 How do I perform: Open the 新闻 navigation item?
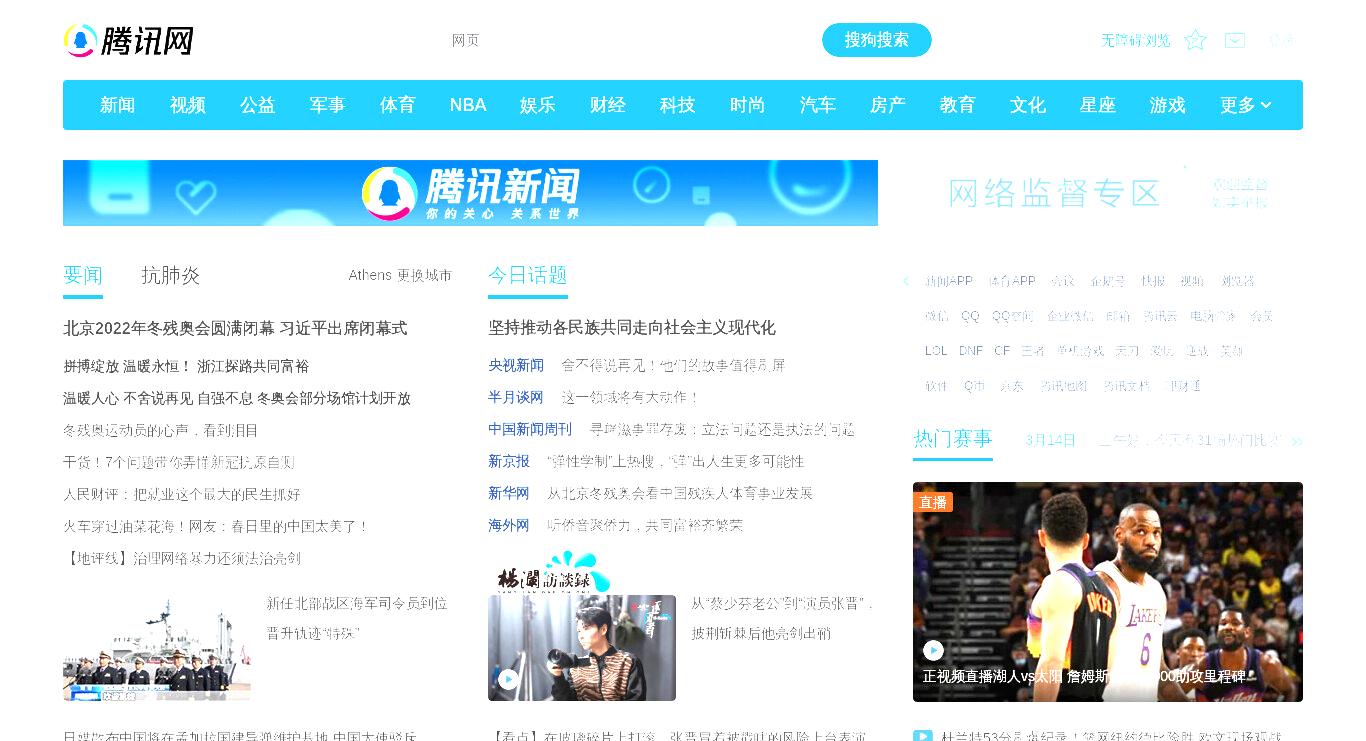tap(117, 105)
